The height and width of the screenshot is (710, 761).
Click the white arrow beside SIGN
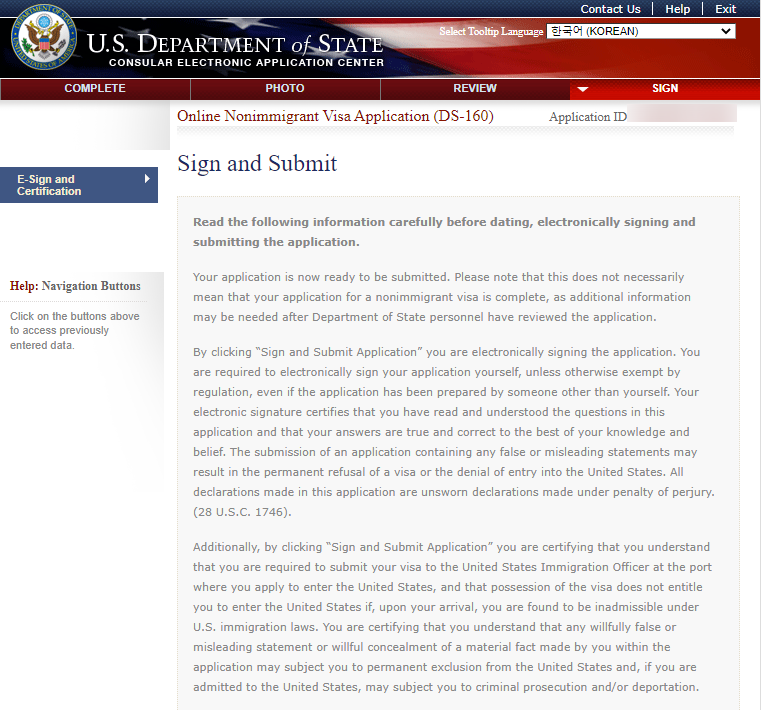(583, 89)
